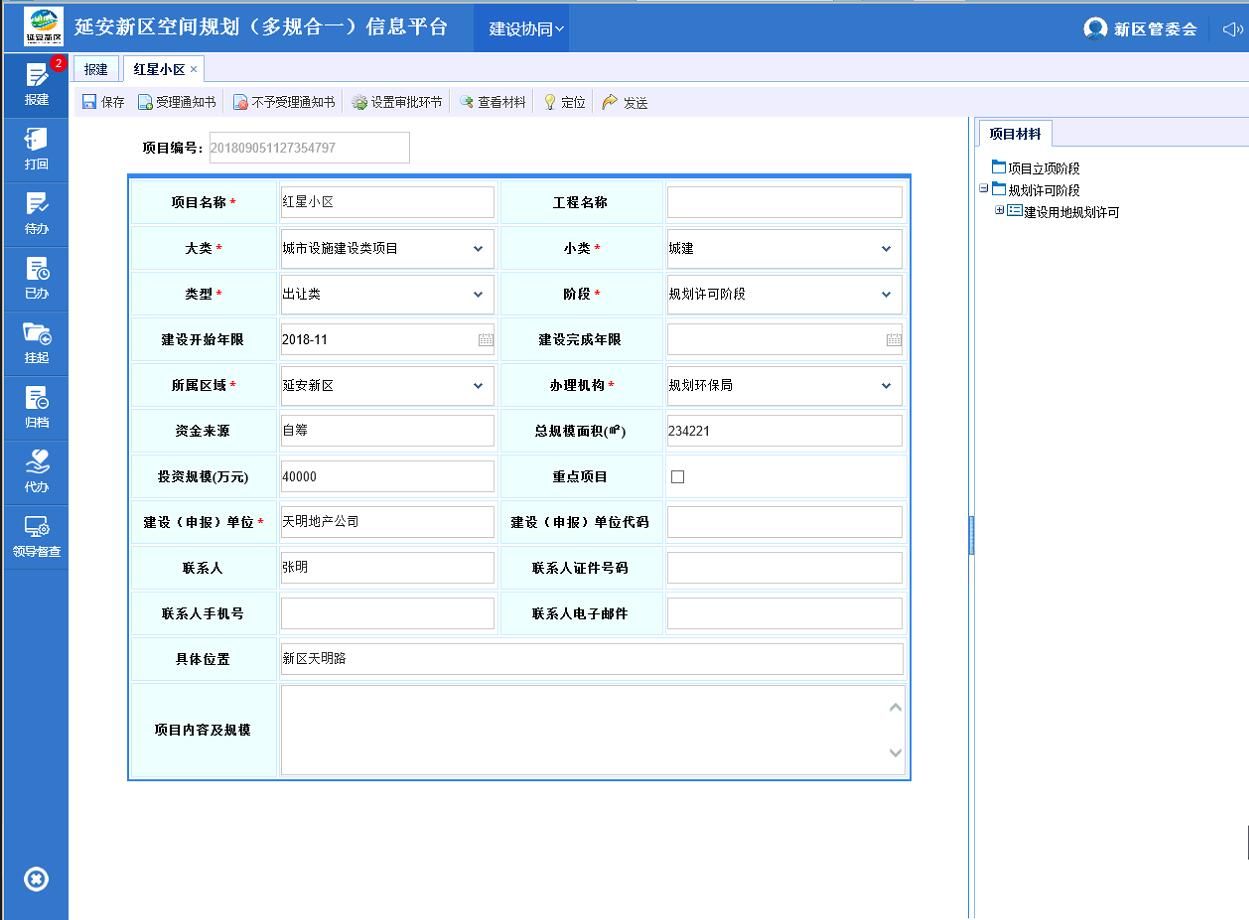This screenshot has width=1249, height=920.
Task: Toggle the 重点项目 checkbox
Action: [678, 476]
